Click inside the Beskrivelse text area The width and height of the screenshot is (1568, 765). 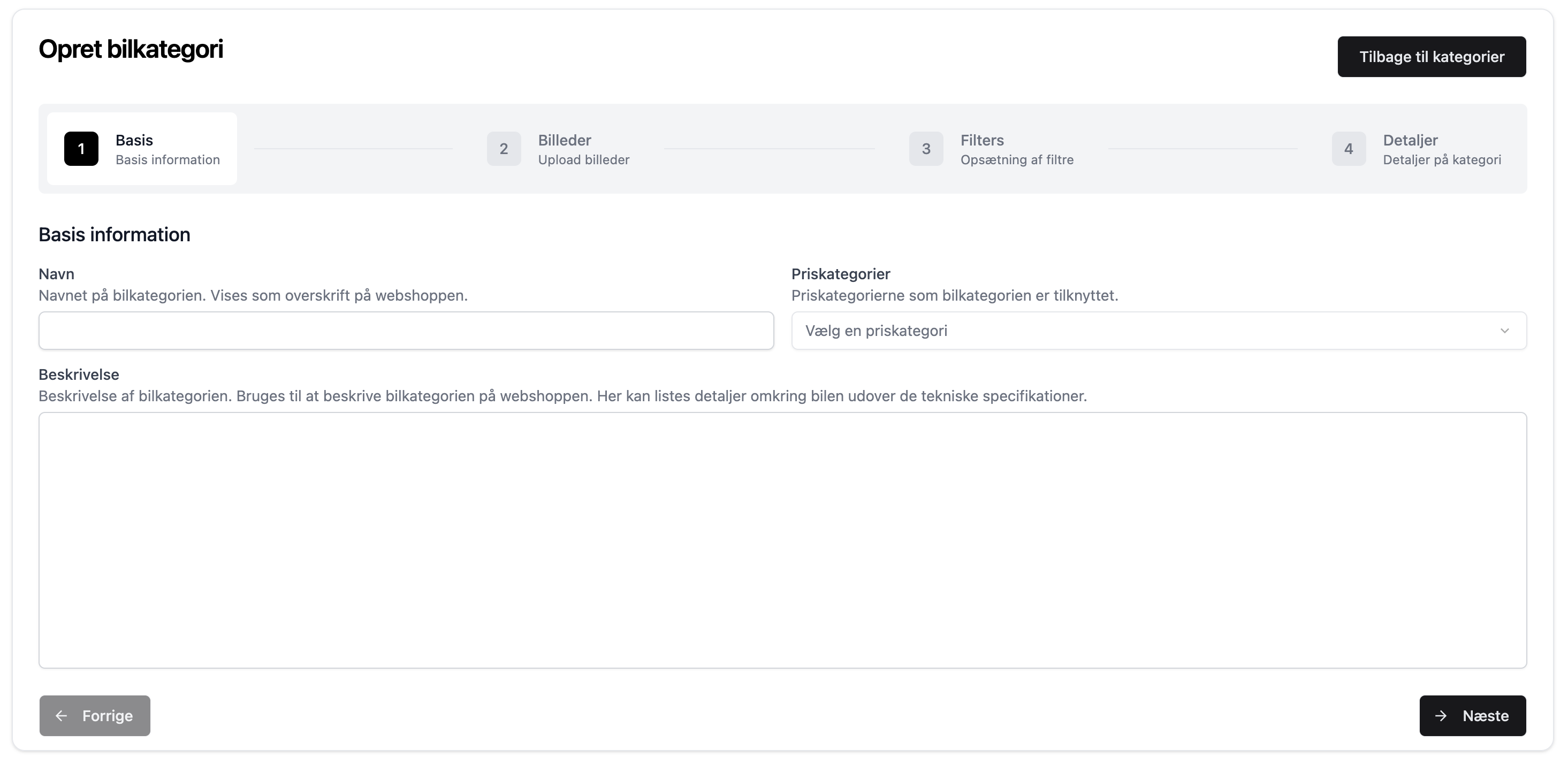(x=782, y=540)
